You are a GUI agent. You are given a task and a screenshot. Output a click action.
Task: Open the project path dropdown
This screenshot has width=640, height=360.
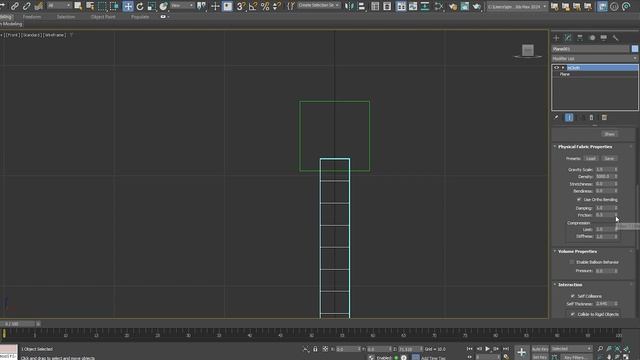click(517, 7)
